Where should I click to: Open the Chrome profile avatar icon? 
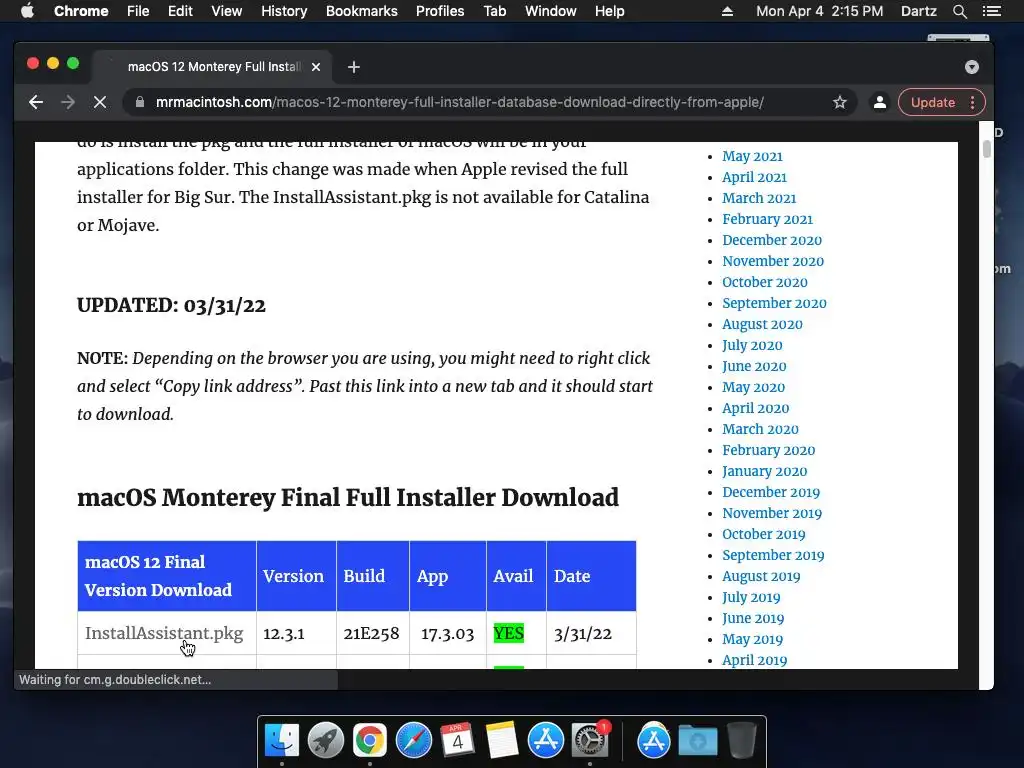click(880, 102)
